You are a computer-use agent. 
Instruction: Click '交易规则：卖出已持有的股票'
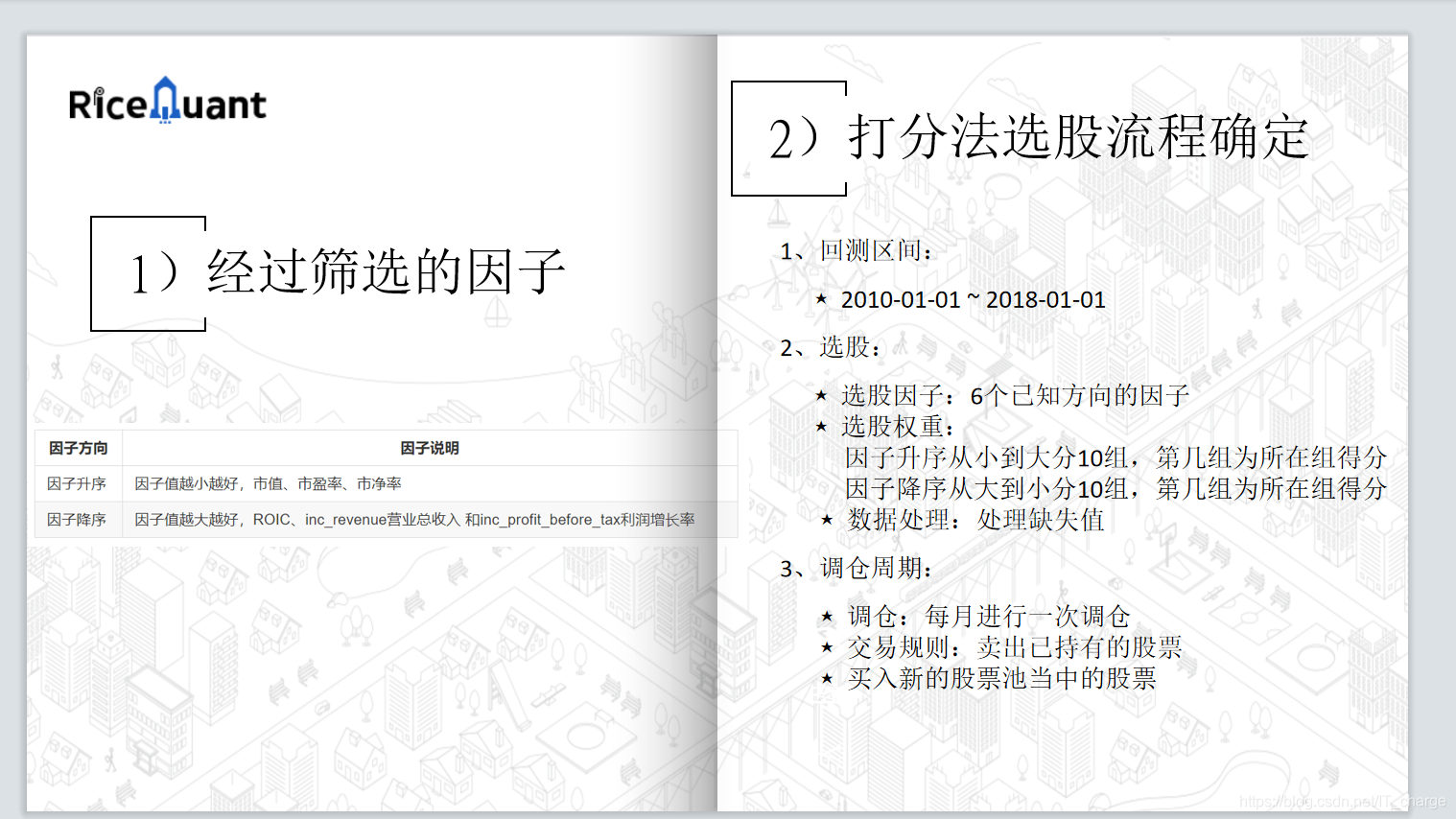point(1015,647)
